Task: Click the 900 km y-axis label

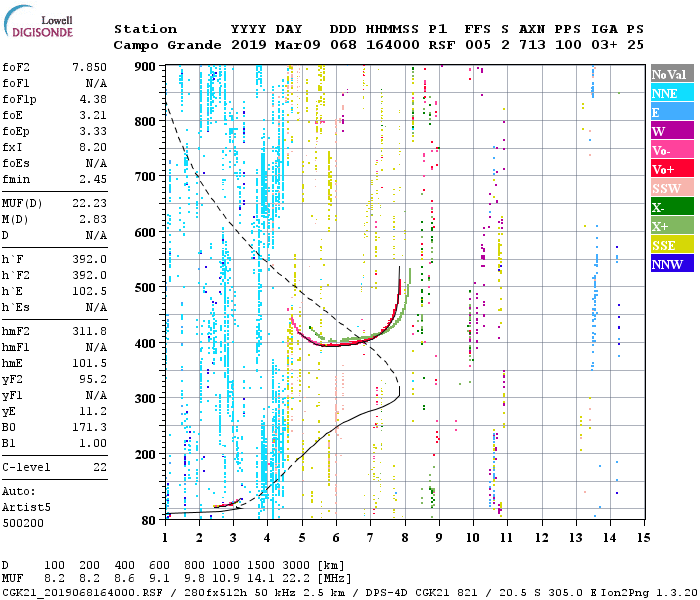Action: (145, 67)
